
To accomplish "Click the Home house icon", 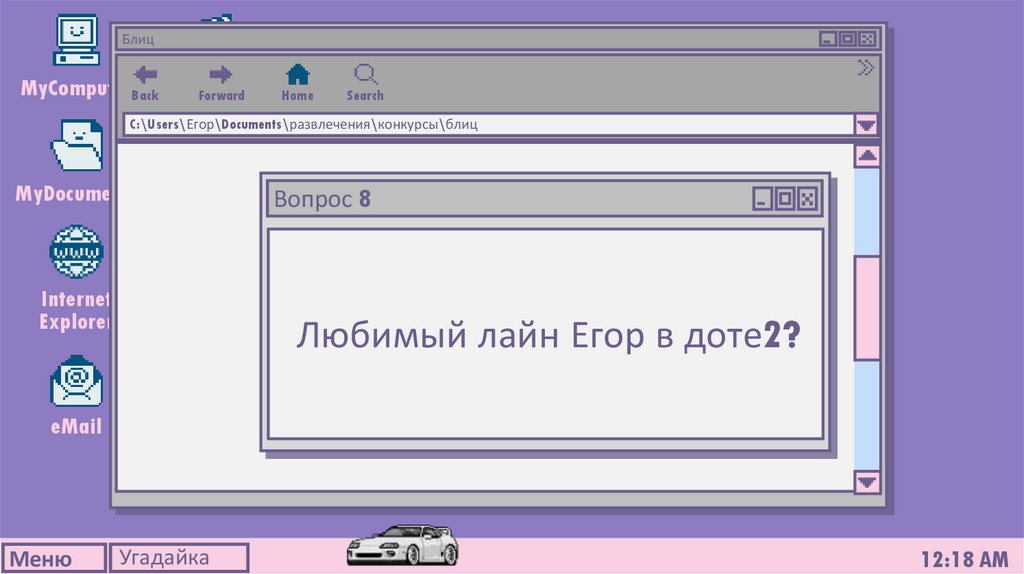I will click(298, 74).
